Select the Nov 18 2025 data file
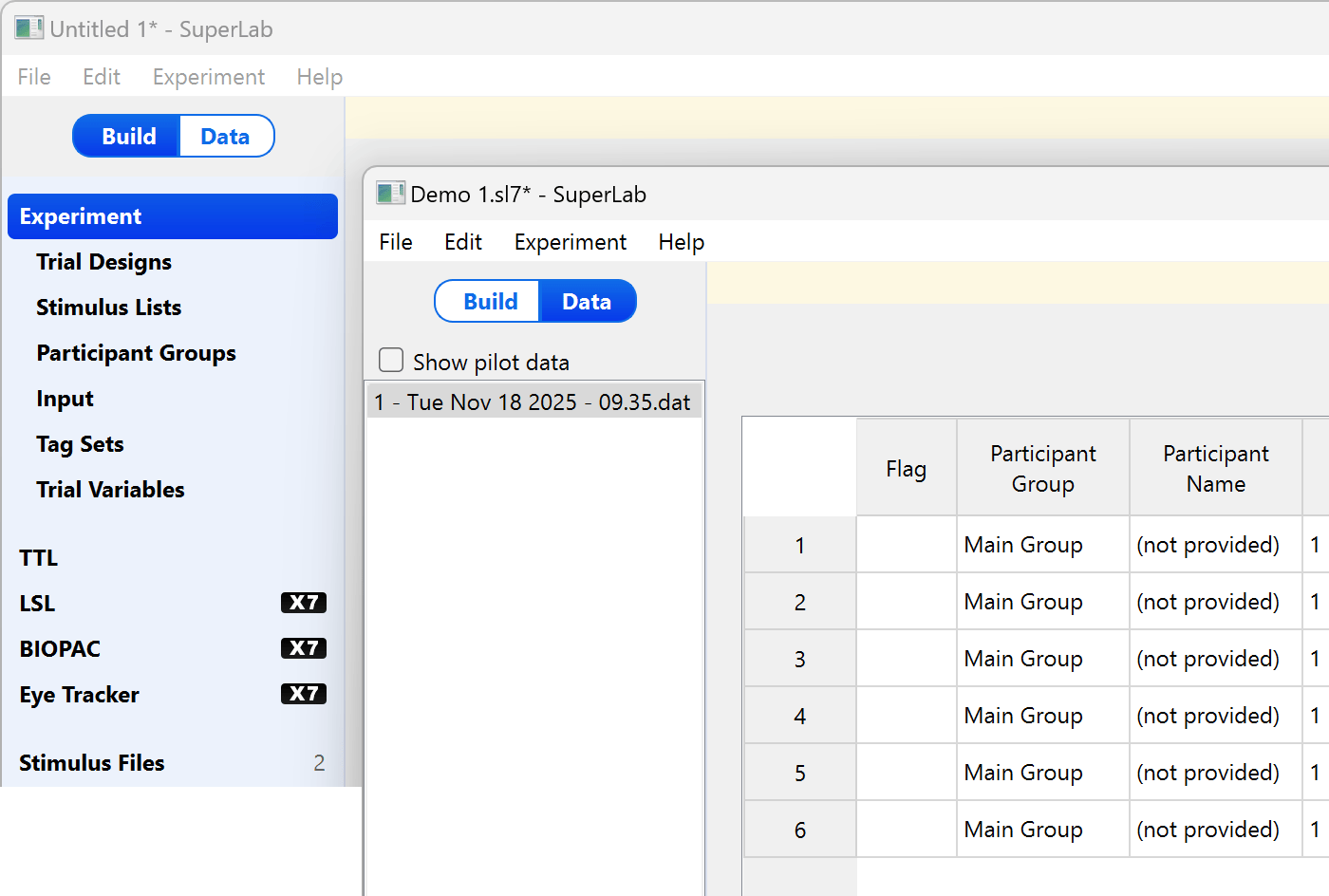The width and height of the screenshot is (1329, 896). pyautogui.click(x=533, y=402)
